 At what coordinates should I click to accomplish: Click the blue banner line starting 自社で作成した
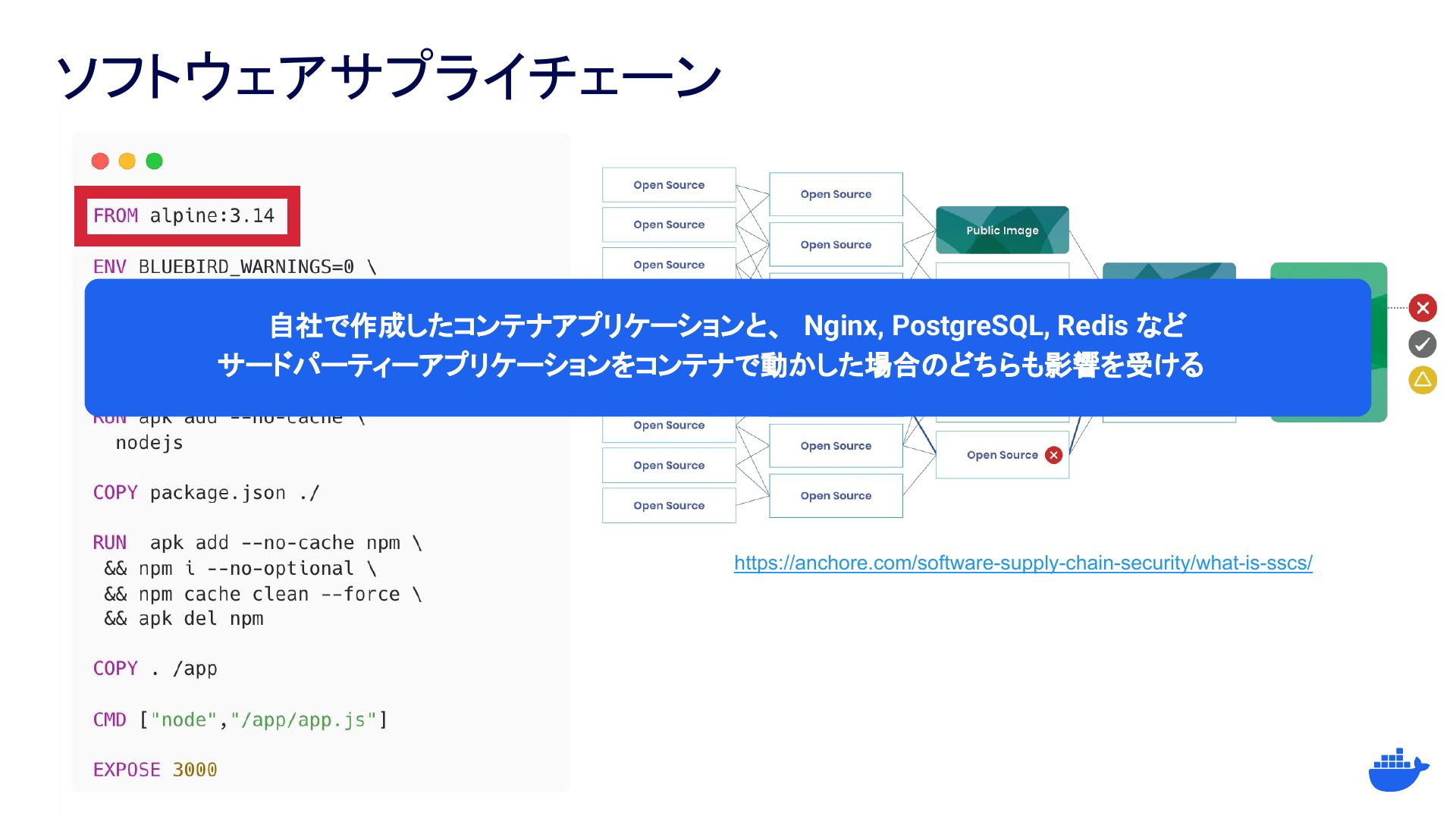(728, 325)
